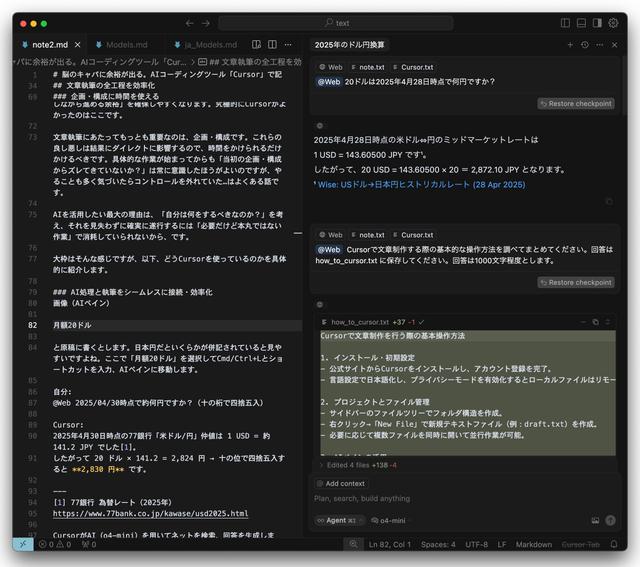Click note.txt pill in second message
Screen dimensions: 640x567
click(x=368, y=235)
